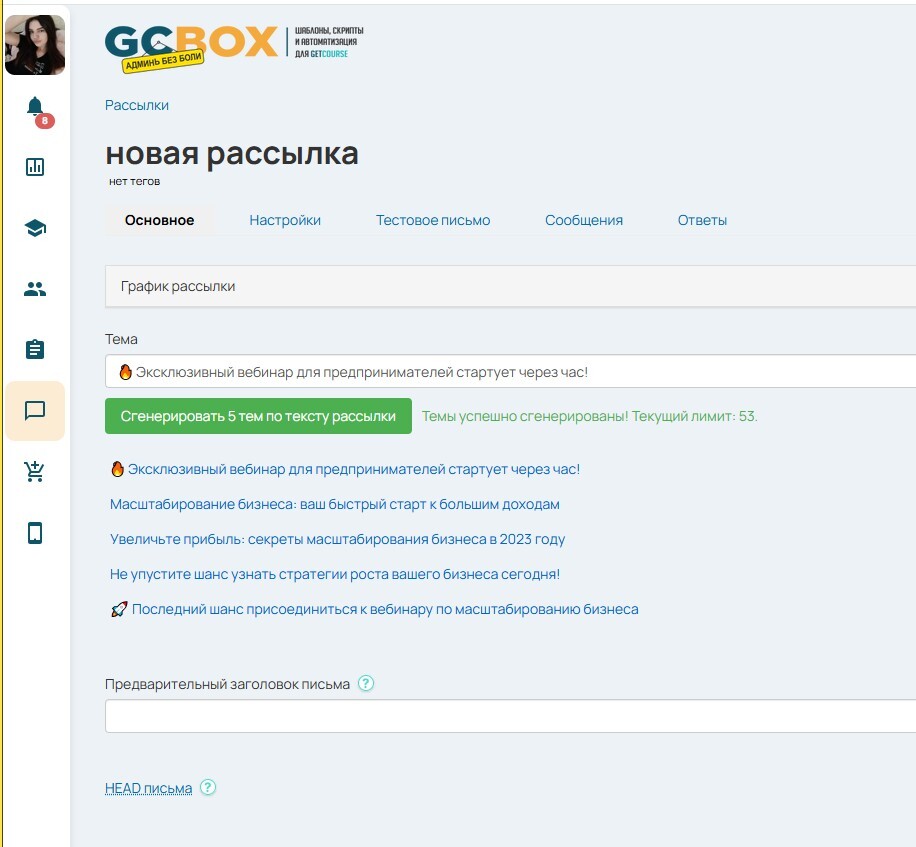Viewport: 916px width, 847px height.
Task: Expand the HEAD письма section
Action: [148, 788]
